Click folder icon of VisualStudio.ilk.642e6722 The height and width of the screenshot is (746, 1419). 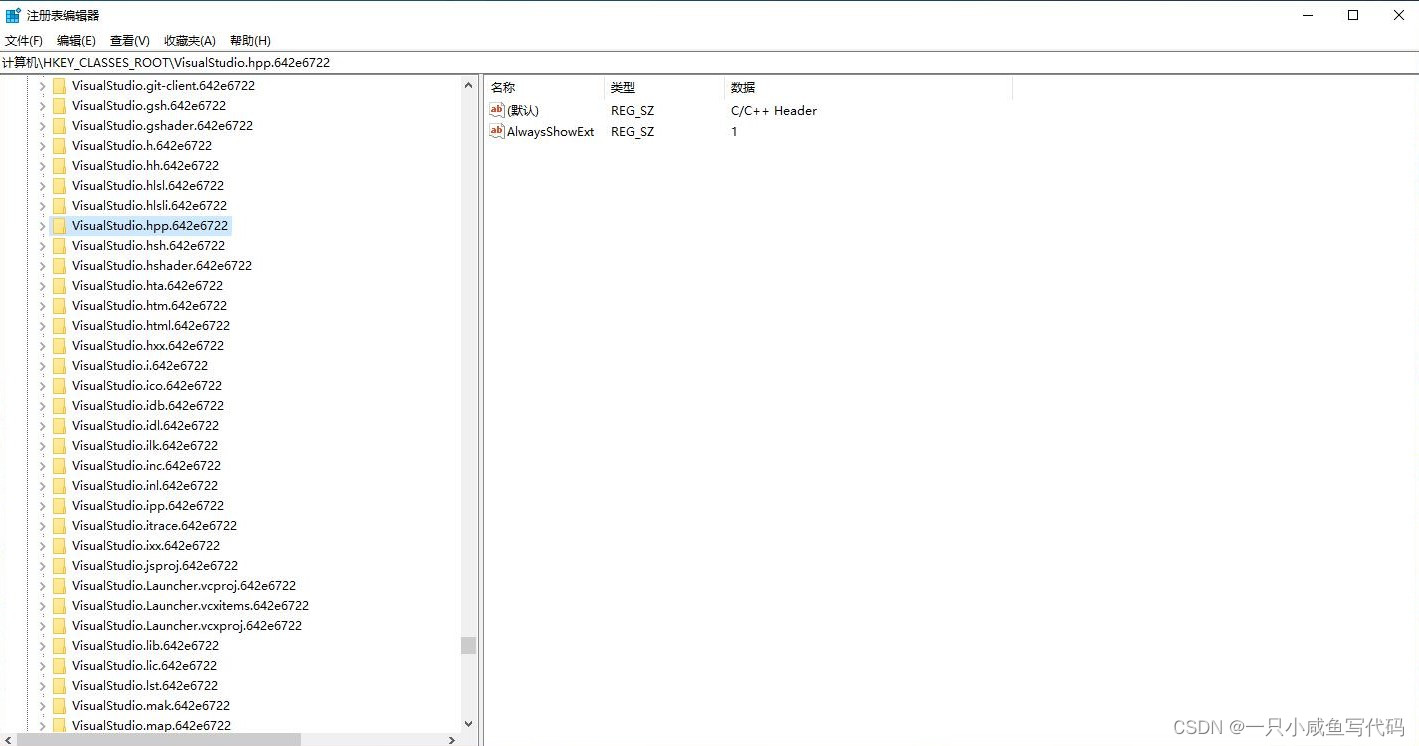point(59,446)
